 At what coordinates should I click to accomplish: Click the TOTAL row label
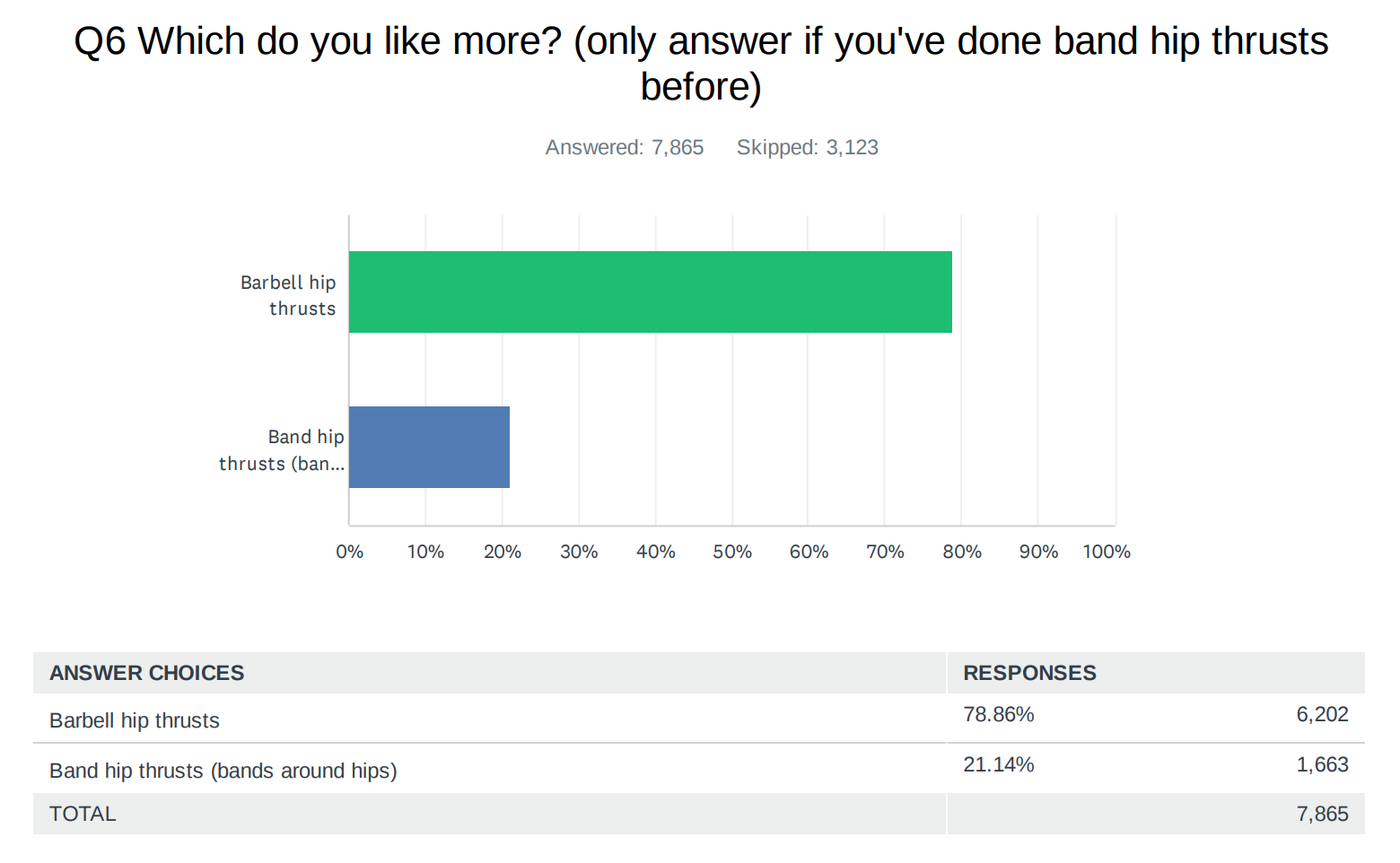click(83, 814)
